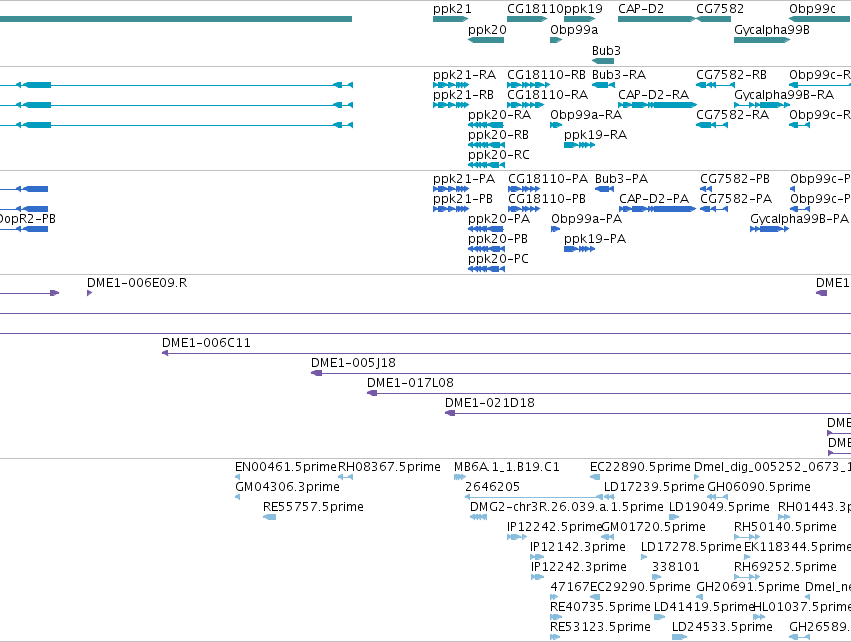Click EST LD19049.5prime
Screen dimensions: 851x642
coord(674,517)
